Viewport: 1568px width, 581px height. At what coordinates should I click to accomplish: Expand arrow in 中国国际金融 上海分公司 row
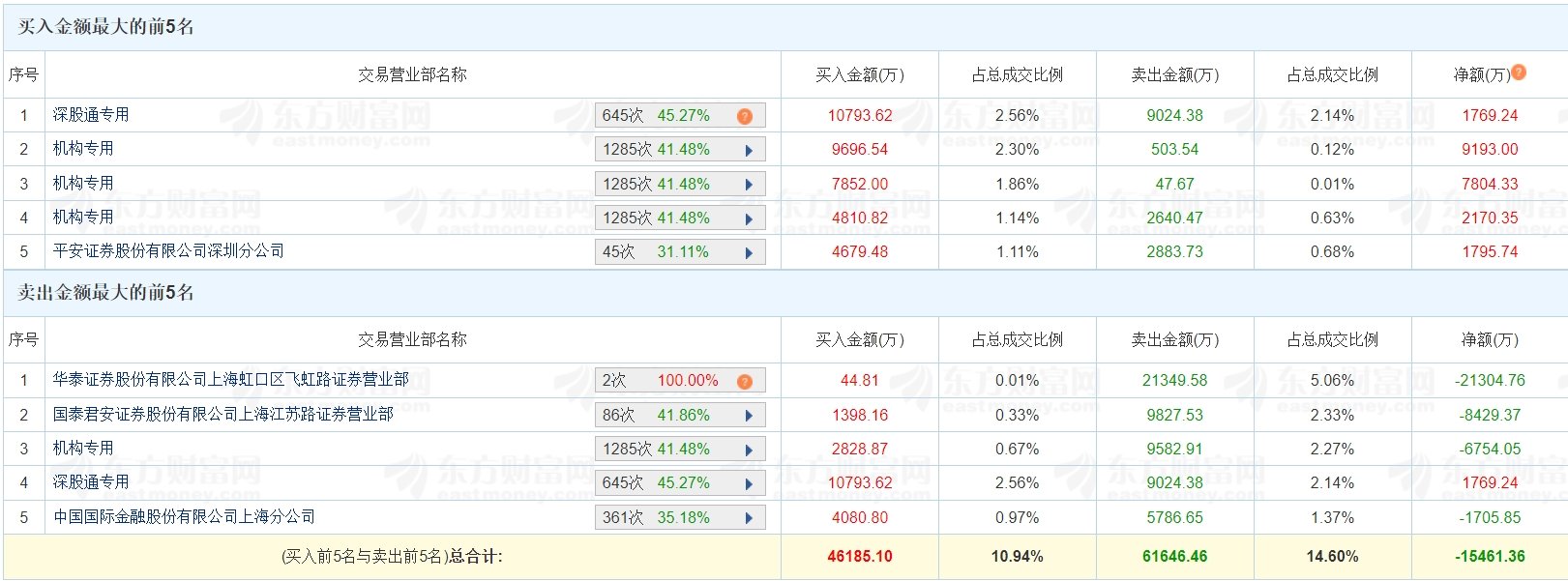click(x=749, y=518)
